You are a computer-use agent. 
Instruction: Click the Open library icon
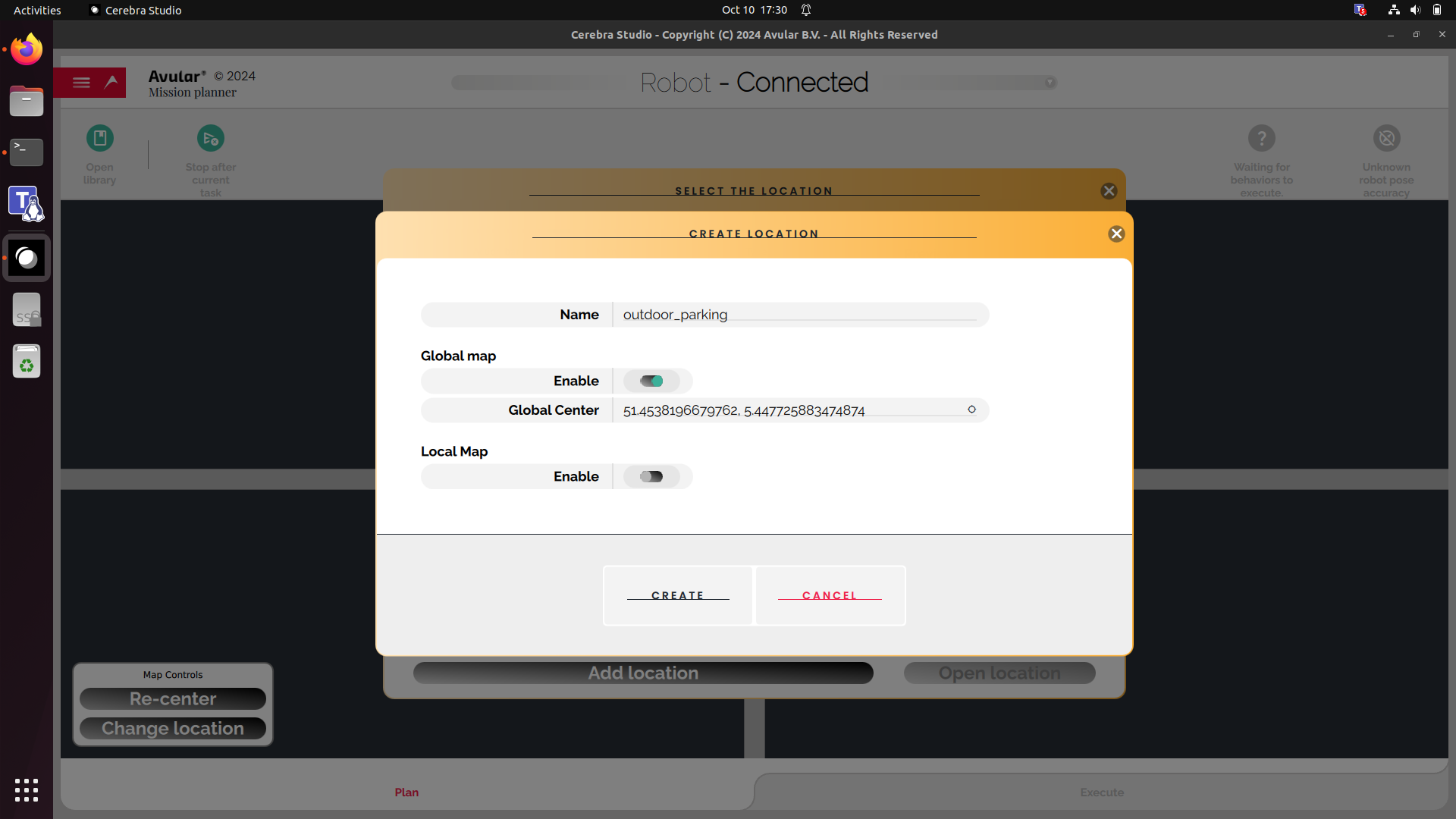pyautogui.click(x=99, y=138)
